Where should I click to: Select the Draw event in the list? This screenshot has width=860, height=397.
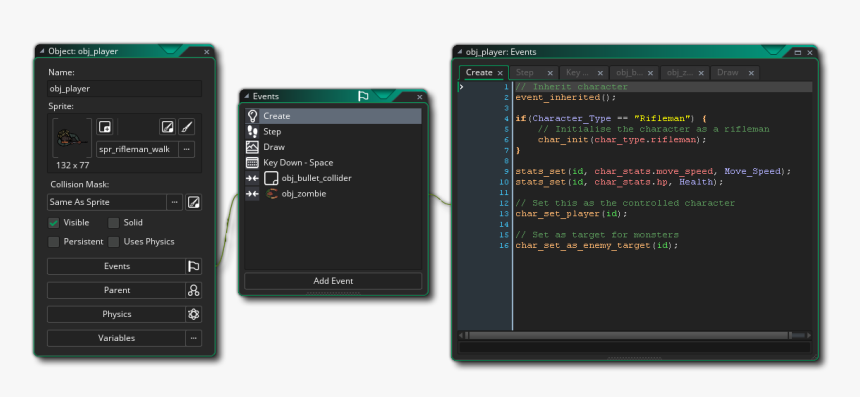pos(333,147)
